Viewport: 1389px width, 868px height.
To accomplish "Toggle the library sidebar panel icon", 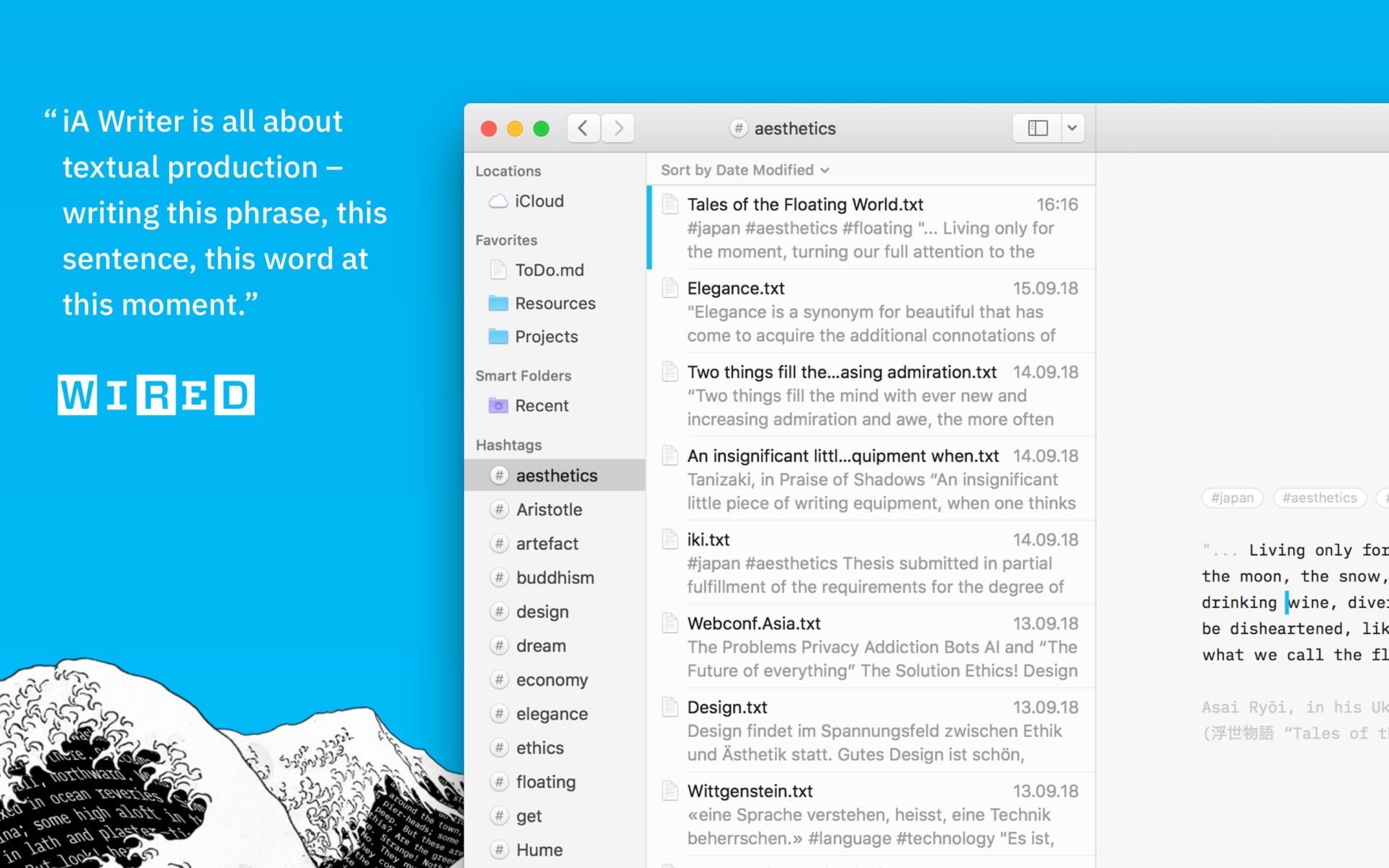I will [x=1038, y=128].
